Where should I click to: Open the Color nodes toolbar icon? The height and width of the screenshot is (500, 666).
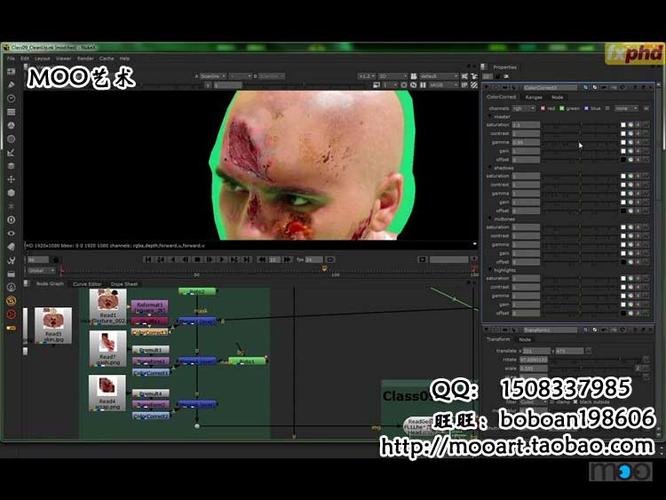click(x=11, y=125)
